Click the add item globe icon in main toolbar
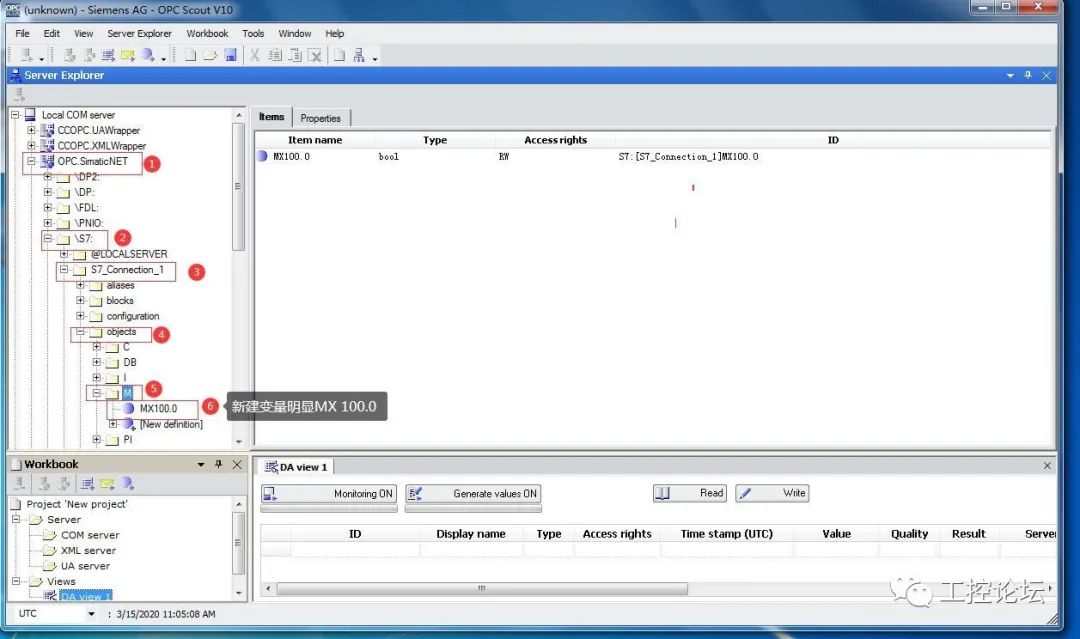 point(147,55)
